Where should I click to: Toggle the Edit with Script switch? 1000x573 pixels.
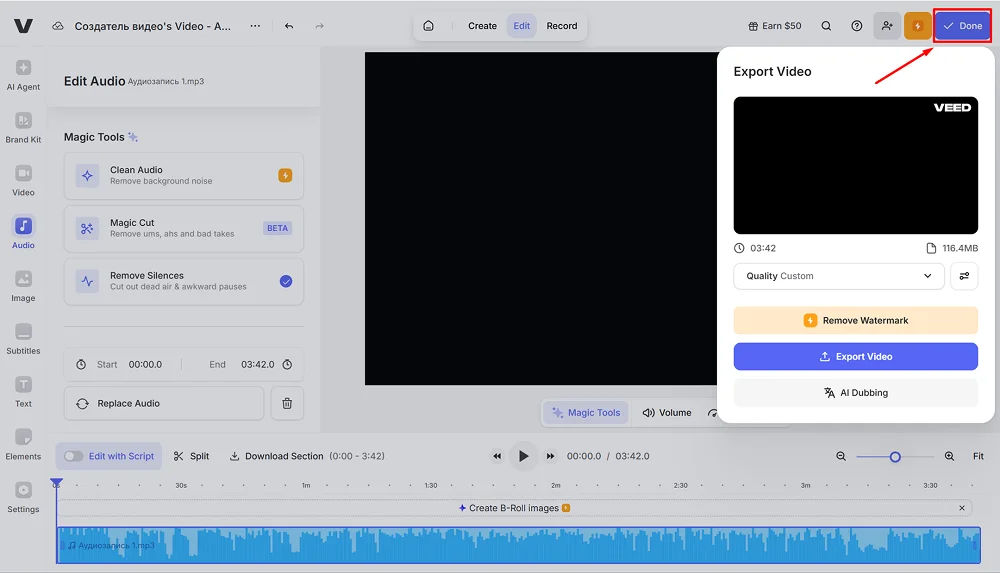click(74, 456)
